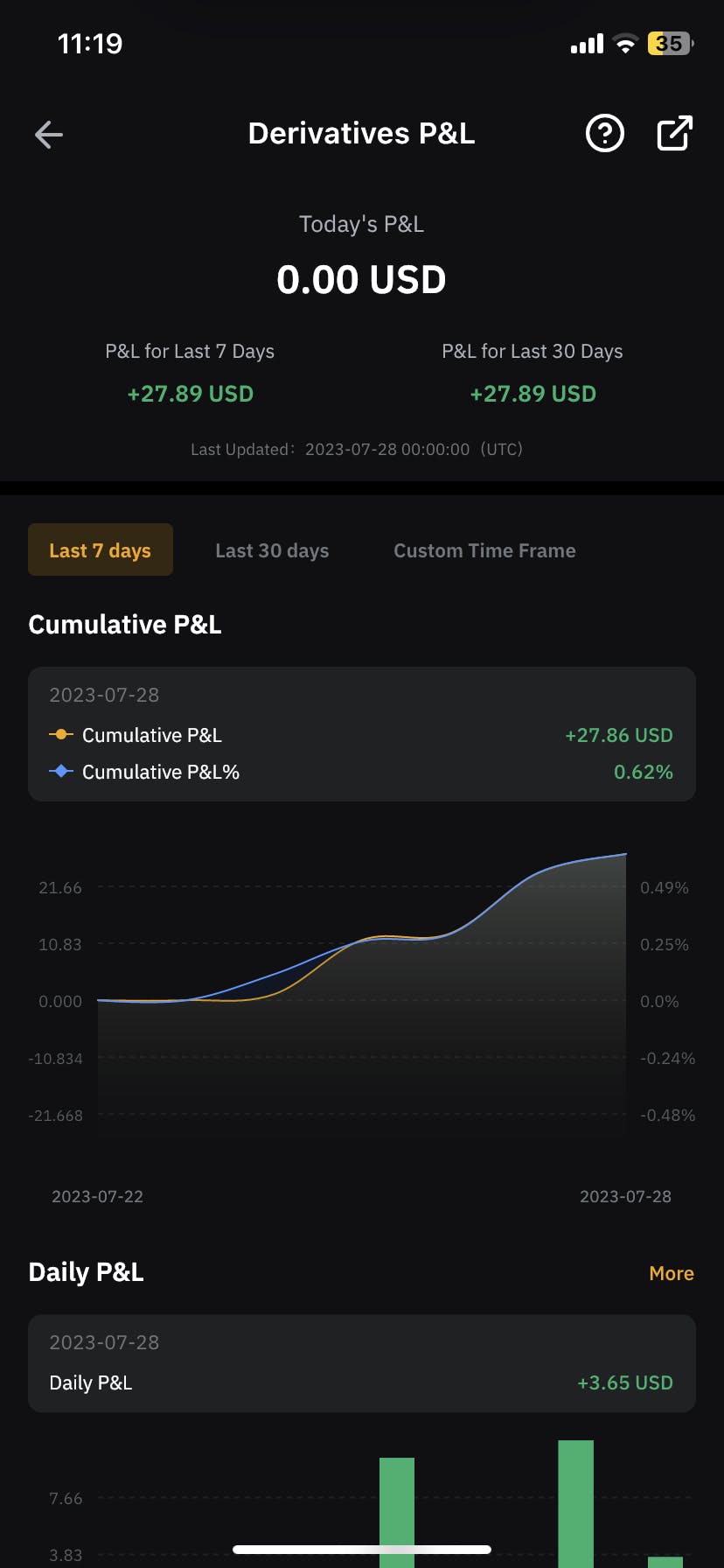This screenshot has width=724, height=1568.
Task: Tap the Daily P&L +3.65 USD card
Action: (362, 1363)
